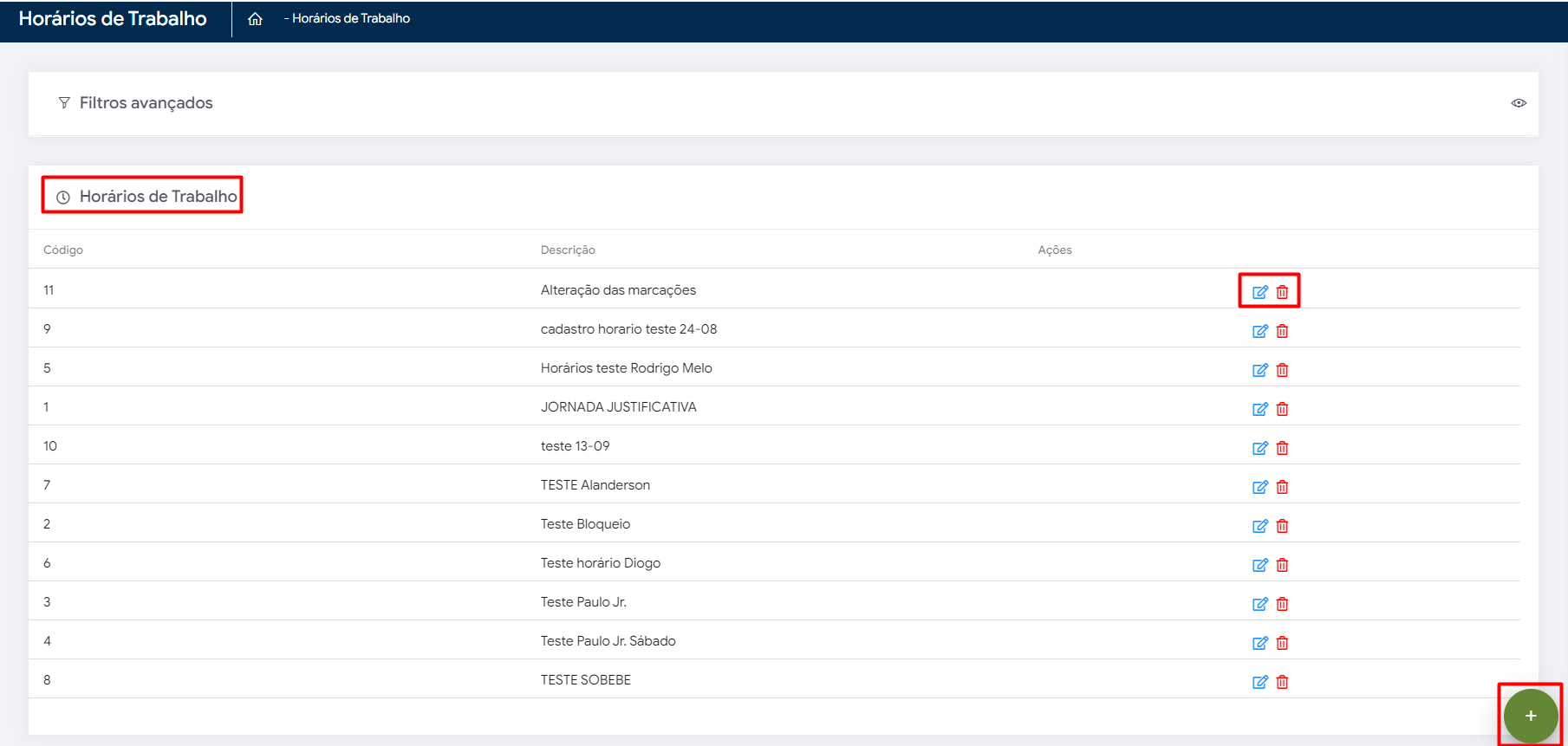Edit the 'JORNADA JUSTIFICATIVA' schedule
Image resolution: width=1568 pixels, height=746 pixels.
coord(1259,409)
